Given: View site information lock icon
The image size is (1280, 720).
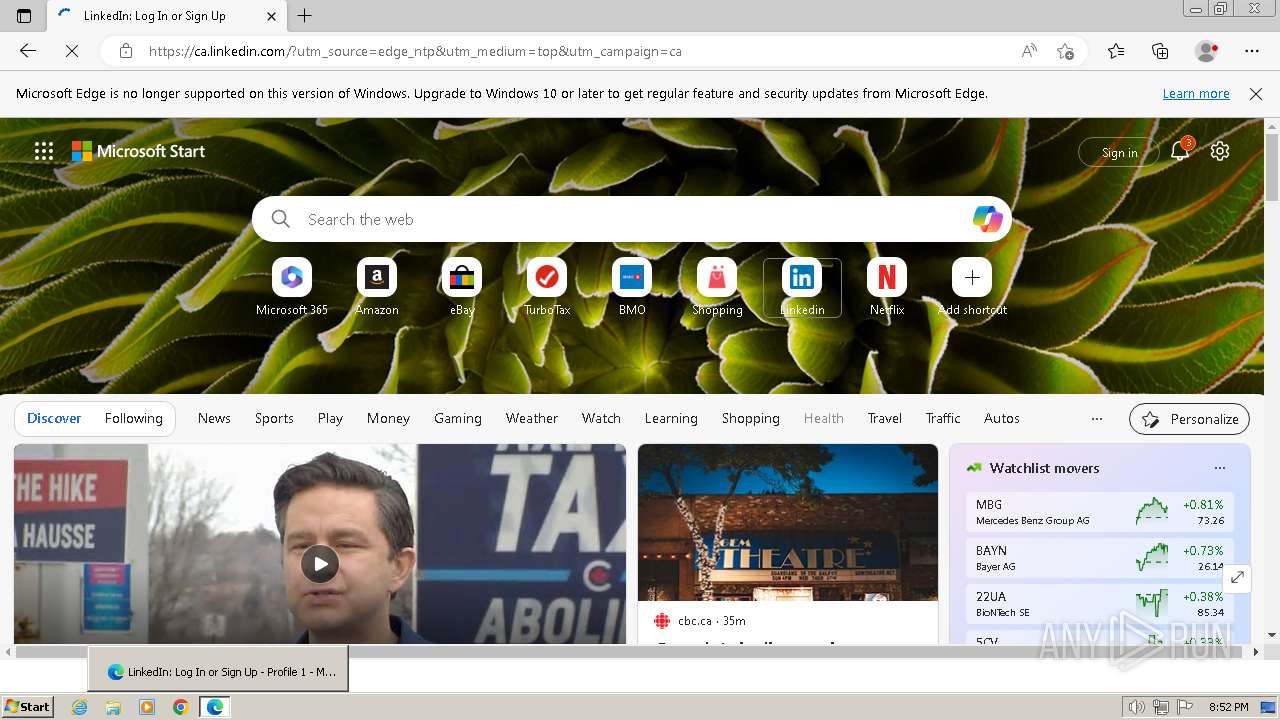Looking at the screenshot, I should [x=125, y=51].
